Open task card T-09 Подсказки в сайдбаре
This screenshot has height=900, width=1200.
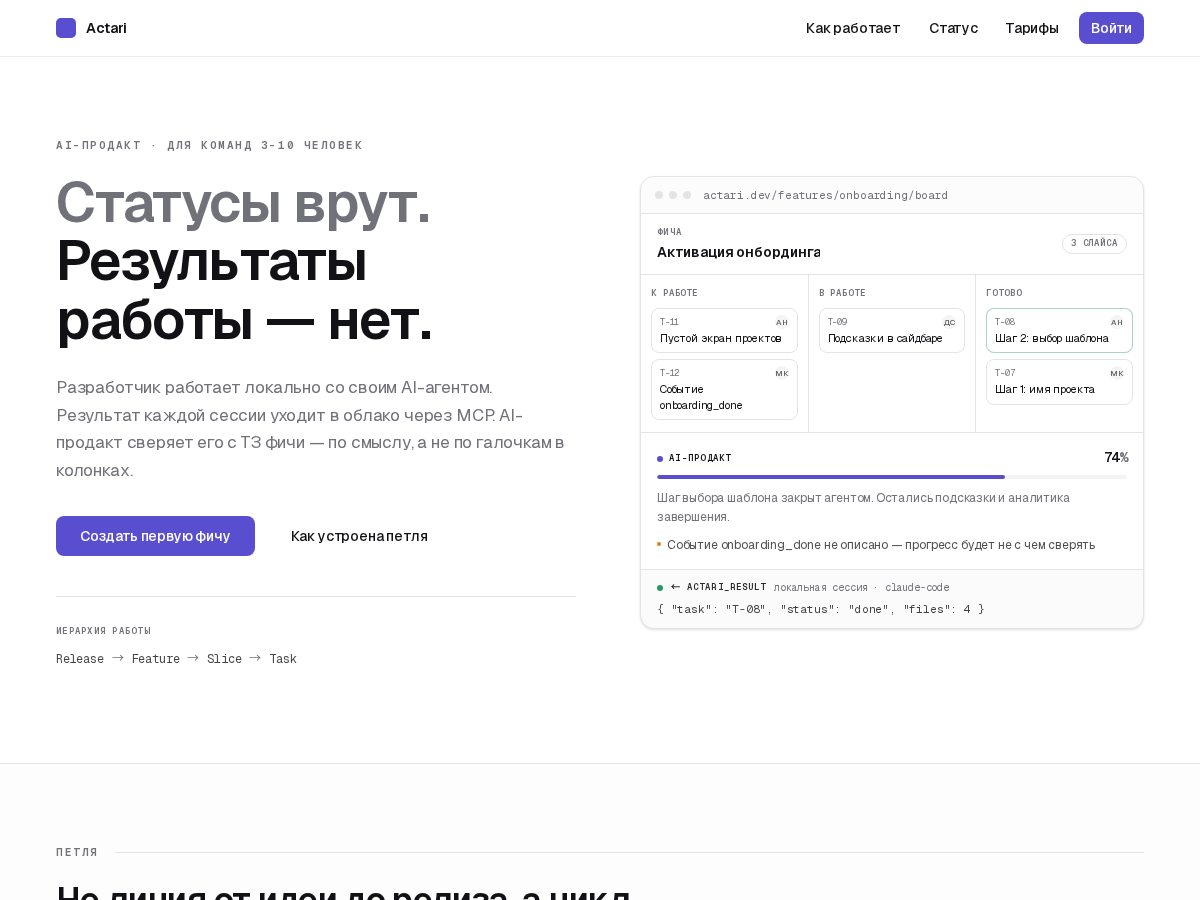(x=892, y=330)
